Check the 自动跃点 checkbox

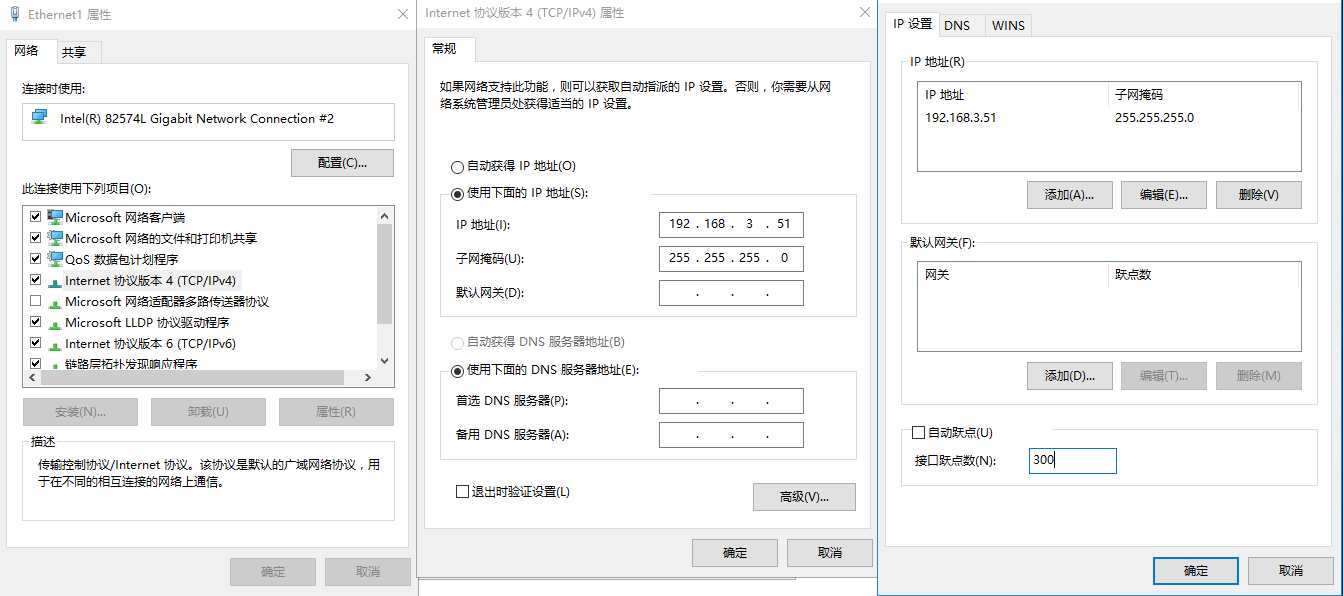pyautogui.click(x=918, y=433)
